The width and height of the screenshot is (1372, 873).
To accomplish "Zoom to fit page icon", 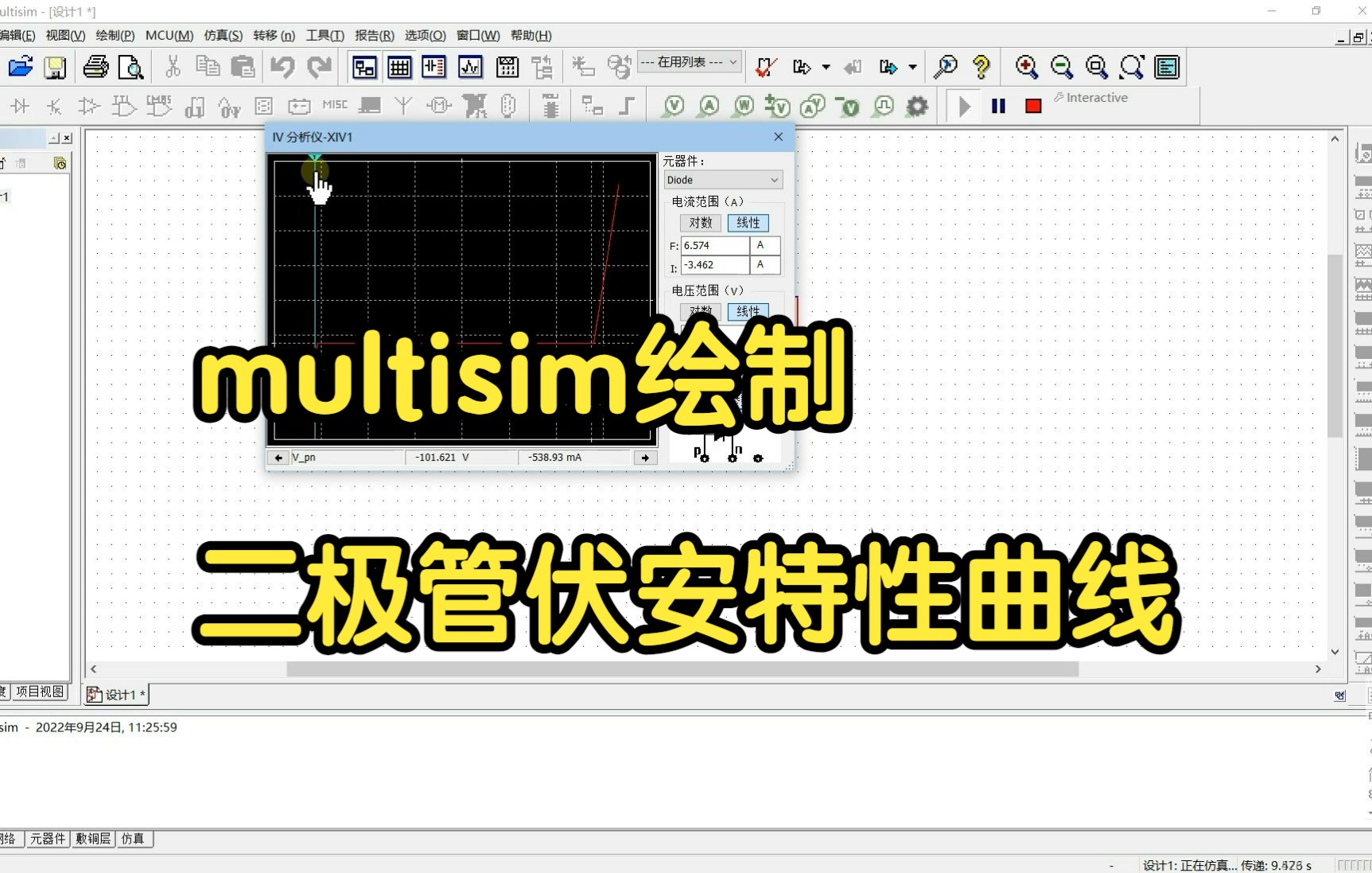I will pyautogui.click(x=1132, y=67).
